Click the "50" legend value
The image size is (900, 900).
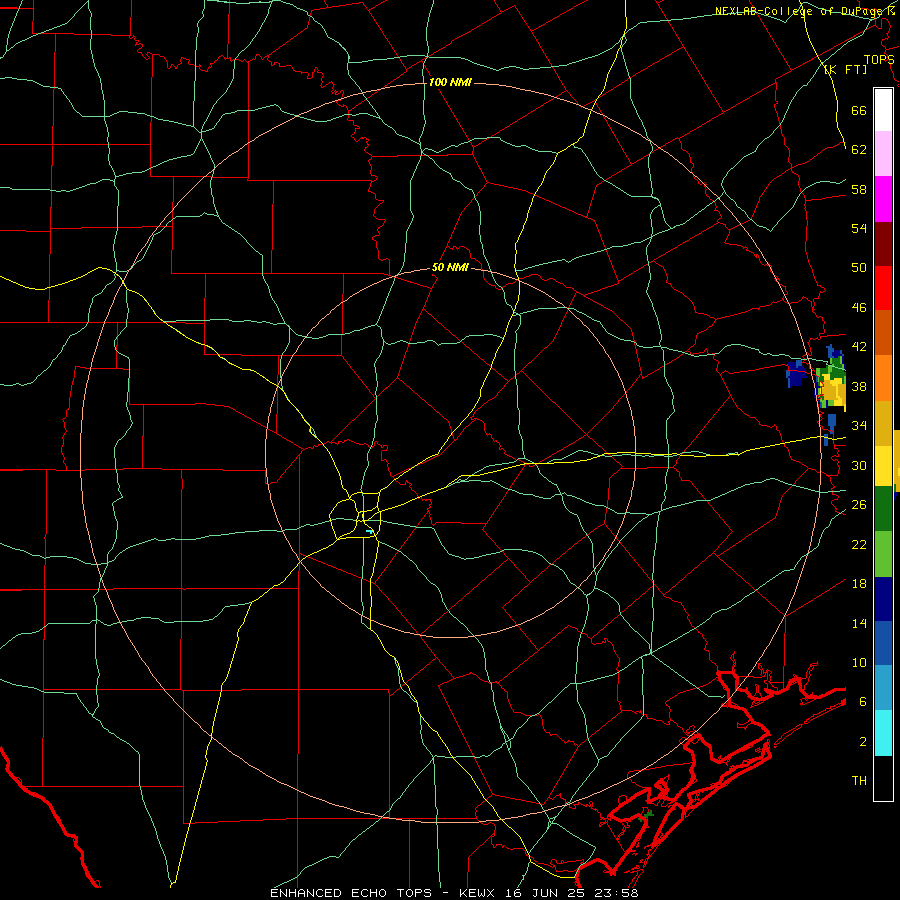[859, 268]
